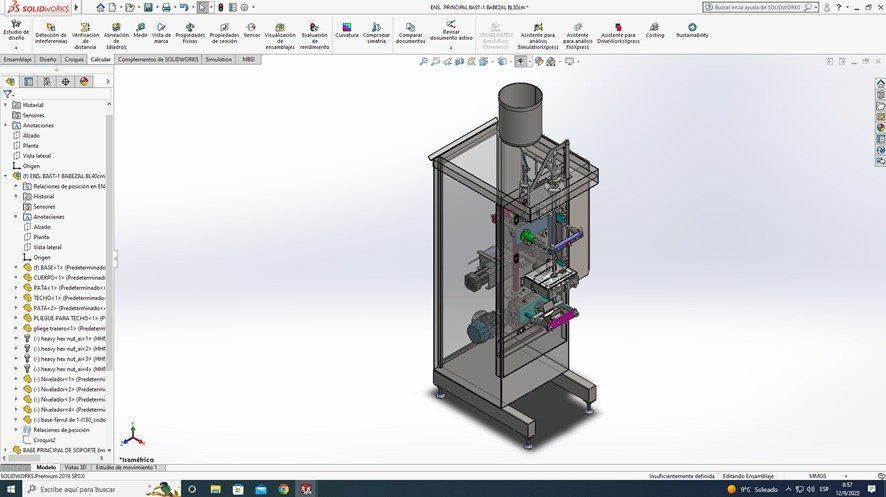
Task: Expand Relaciones de posición en EN node
Action: coord(16,186)
